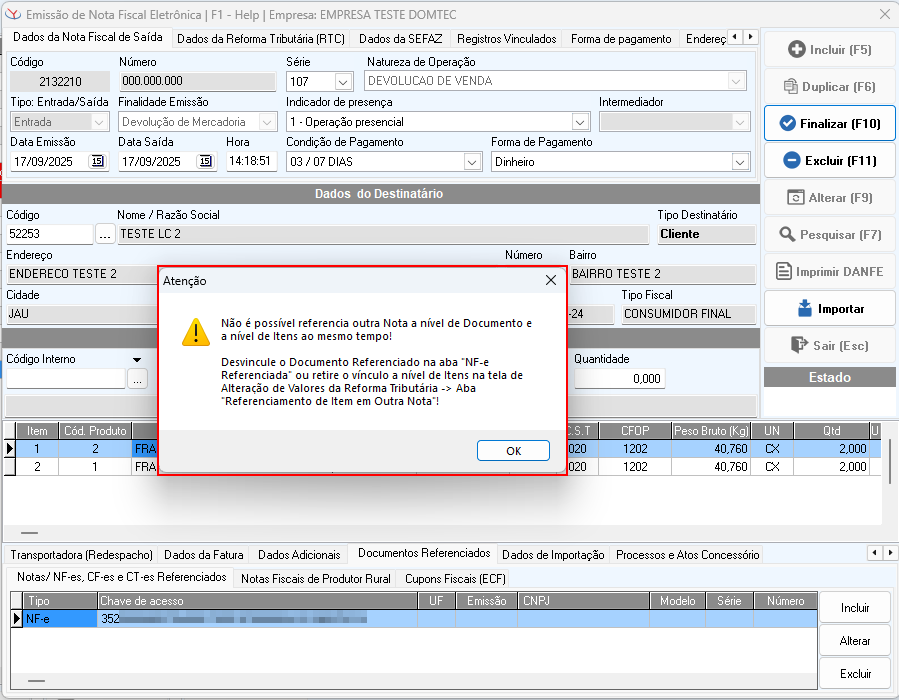Open the Dados Adicionais tab
This screenshot has height=700, width=899.
click(x=299, y=555)
